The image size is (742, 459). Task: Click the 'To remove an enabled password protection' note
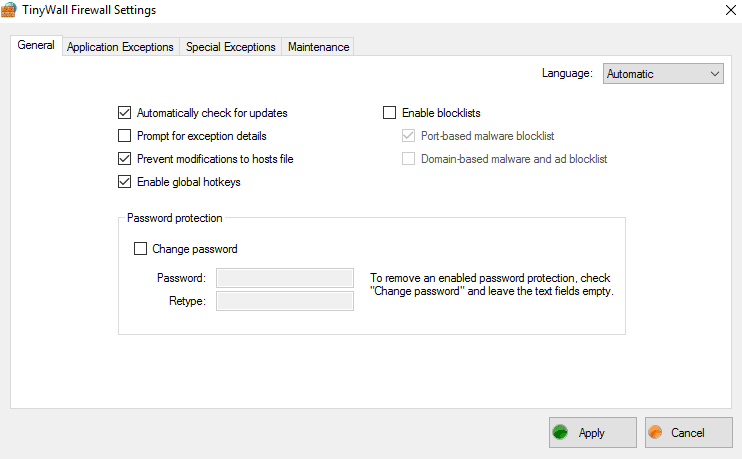tap(492, 284)
